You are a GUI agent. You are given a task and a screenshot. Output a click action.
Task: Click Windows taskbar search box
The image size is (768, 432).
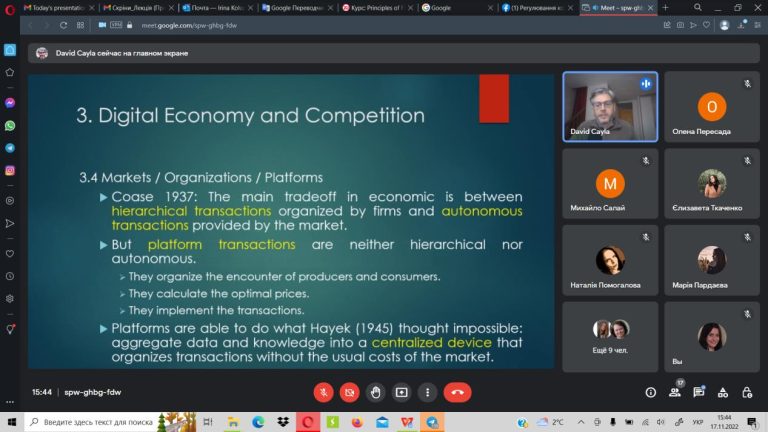(110, 422)
